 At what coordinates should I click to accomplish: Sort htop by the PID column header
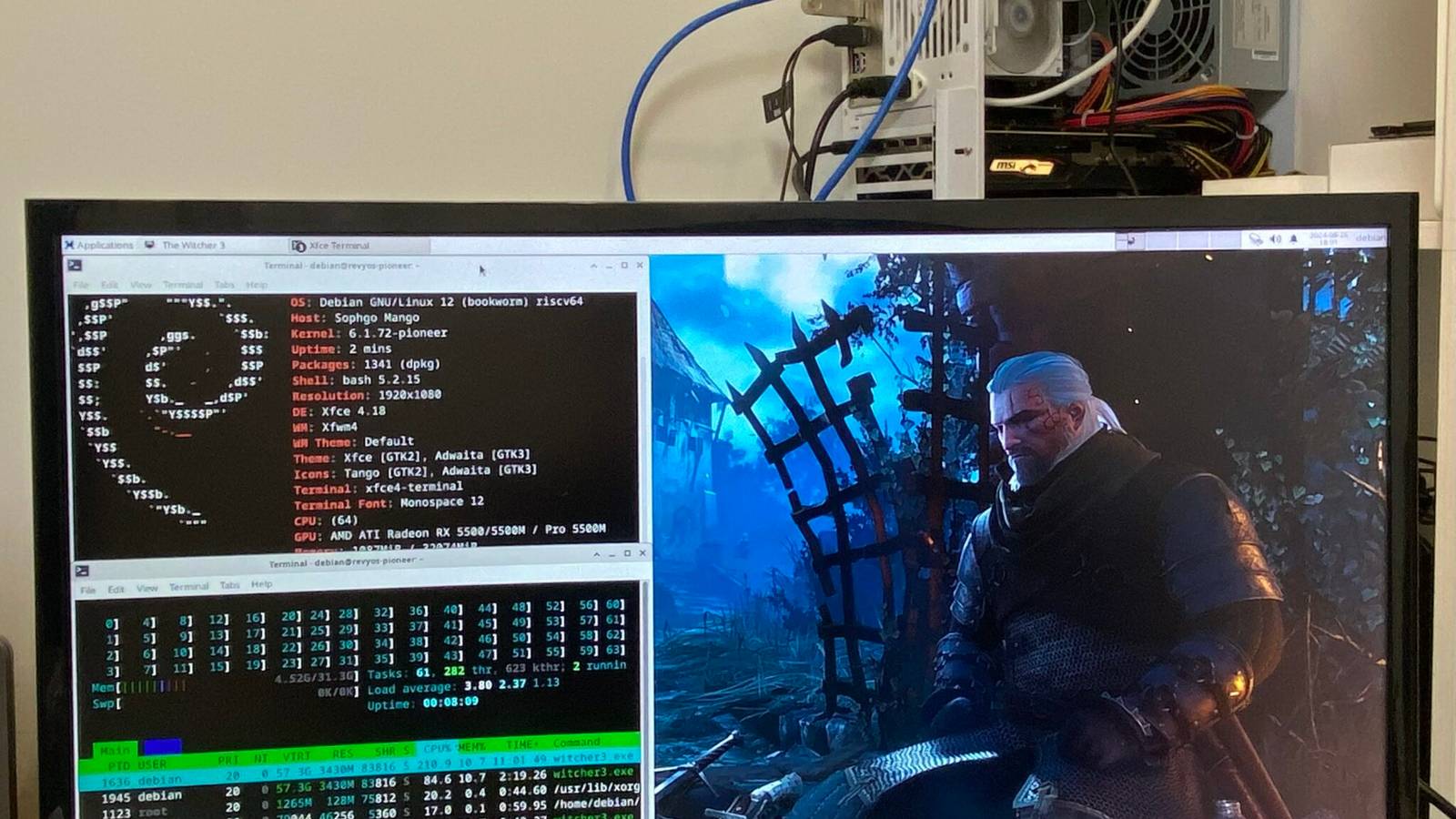[118, 766]
